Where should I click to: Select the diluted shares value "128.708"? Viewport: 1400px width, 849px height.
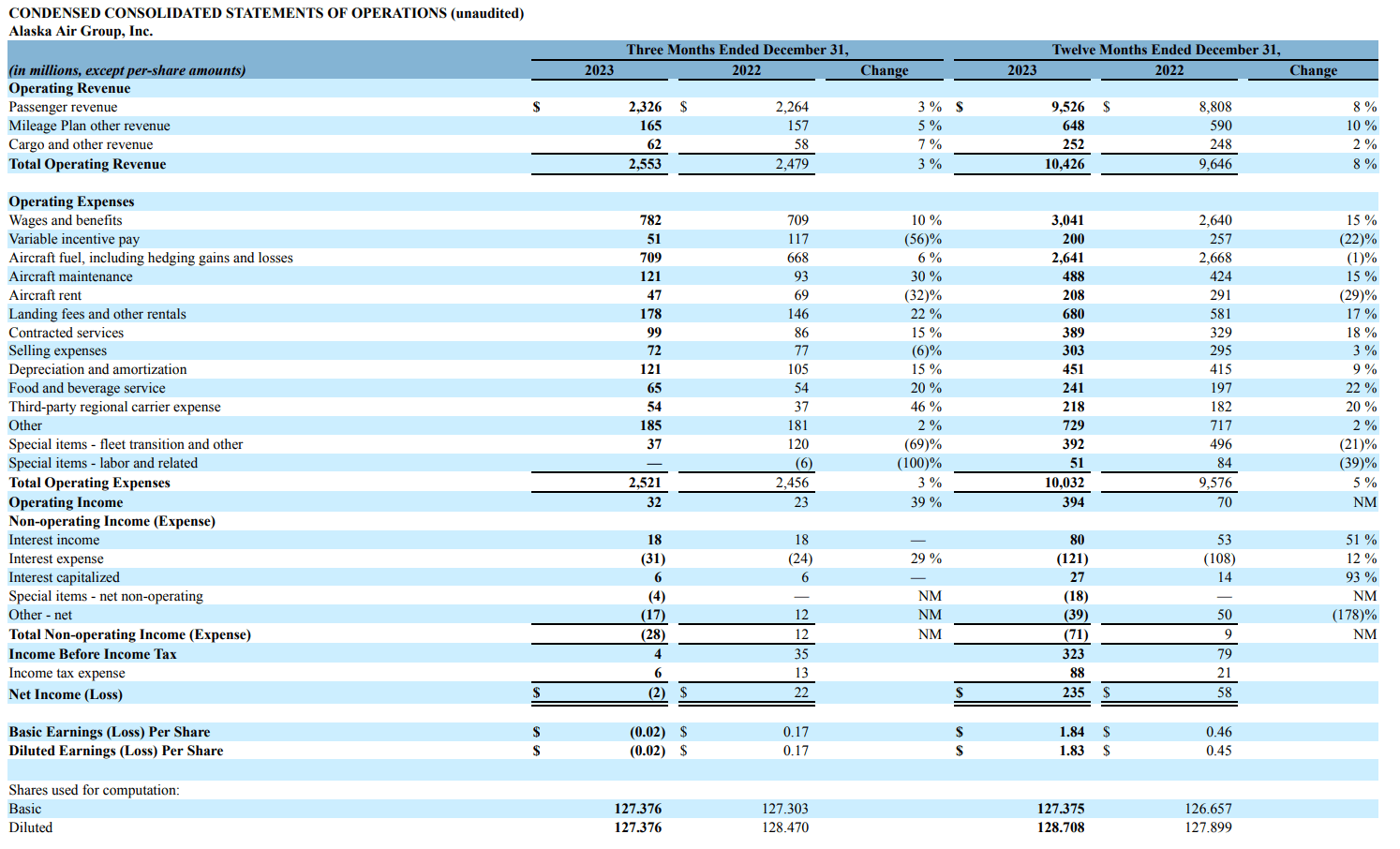pos(1061,827)
